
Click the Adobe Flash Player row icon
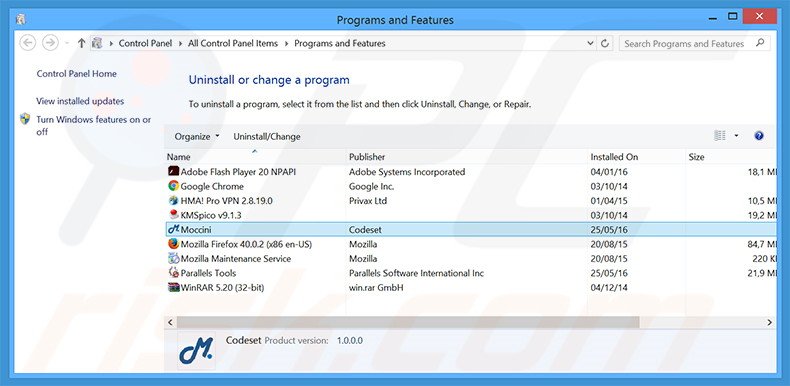(x=173, y=172)
